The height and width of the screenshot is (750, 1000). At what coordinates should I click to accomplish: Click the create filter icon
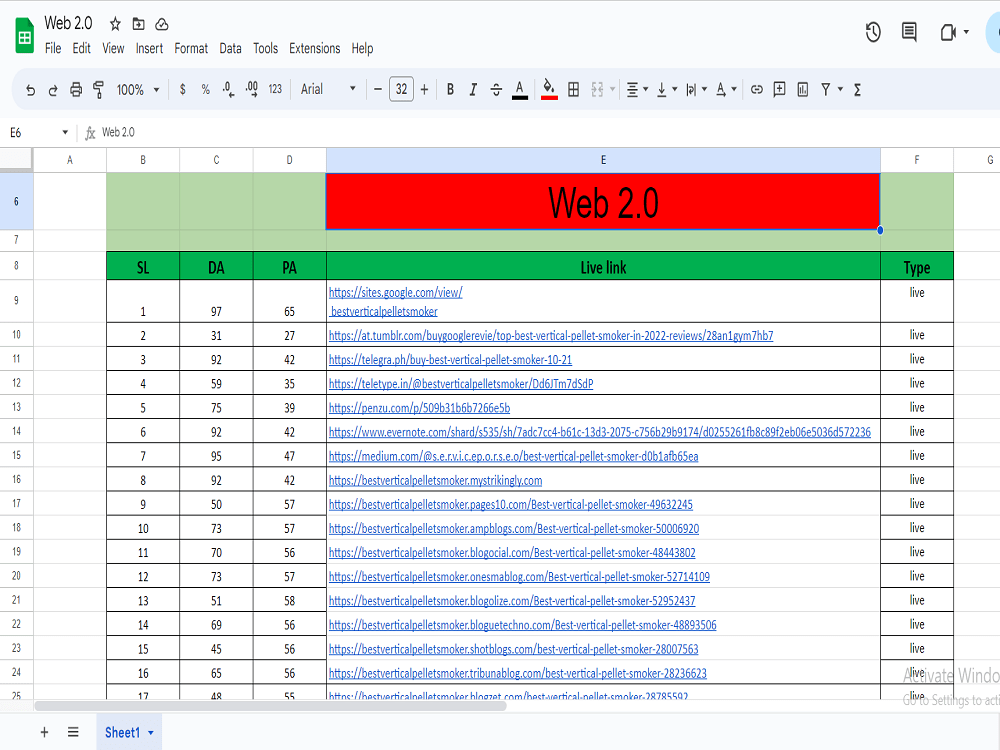[826, 90]
